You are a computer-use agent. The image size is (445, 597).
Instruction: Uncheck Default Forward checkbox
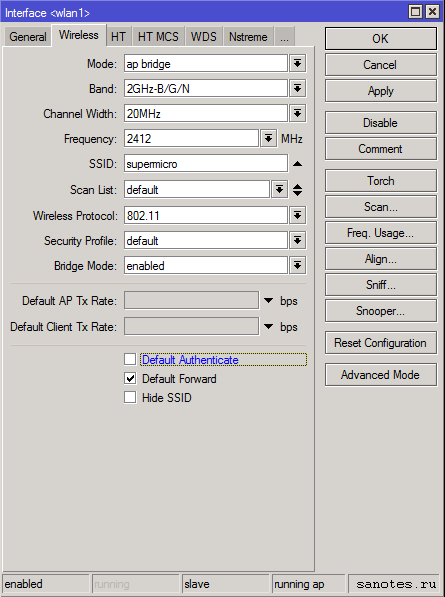click(130, 378)
